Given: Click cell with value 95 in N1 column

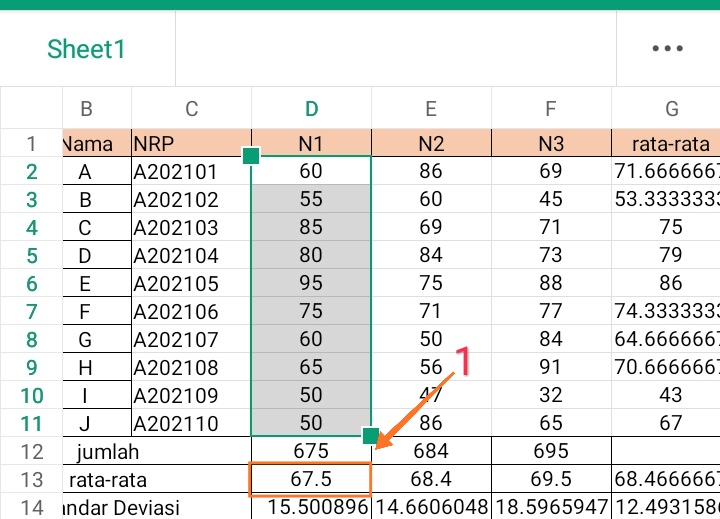Looking at the screenshot, I should (x=311, y=283).
